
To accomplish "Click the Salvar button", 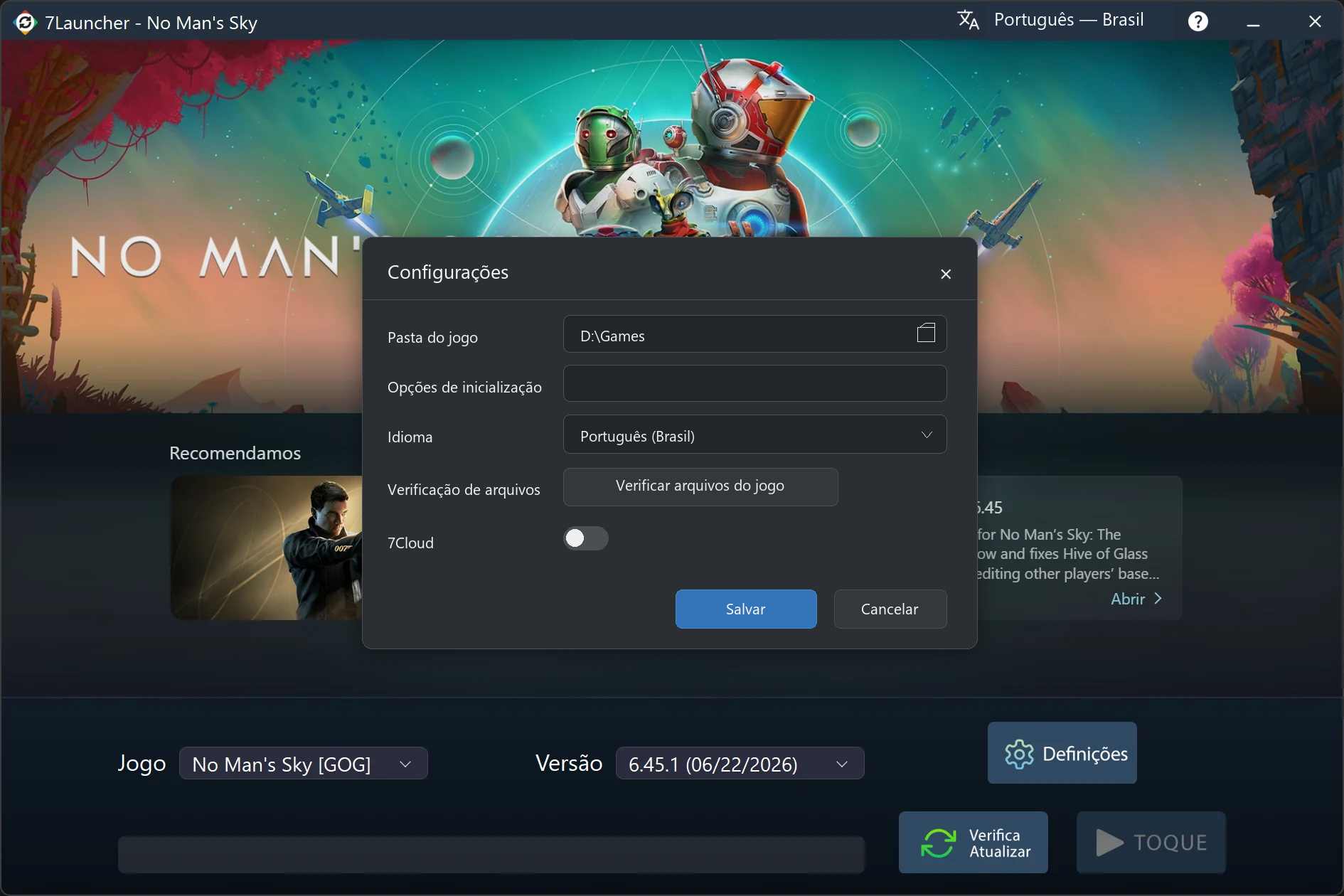I will pos(746,609).
